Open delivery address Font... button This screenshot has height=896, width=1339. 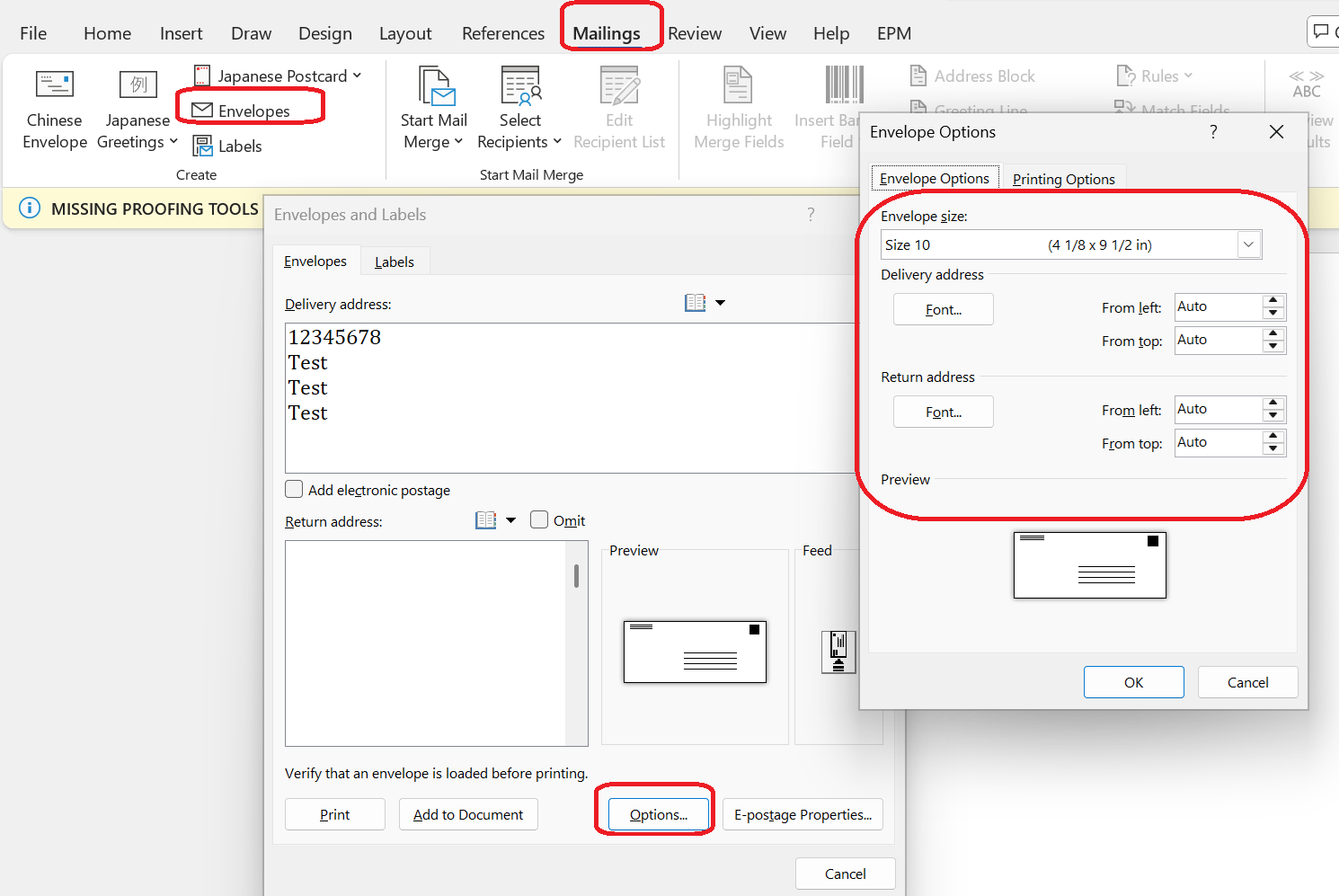pos(944,309)
